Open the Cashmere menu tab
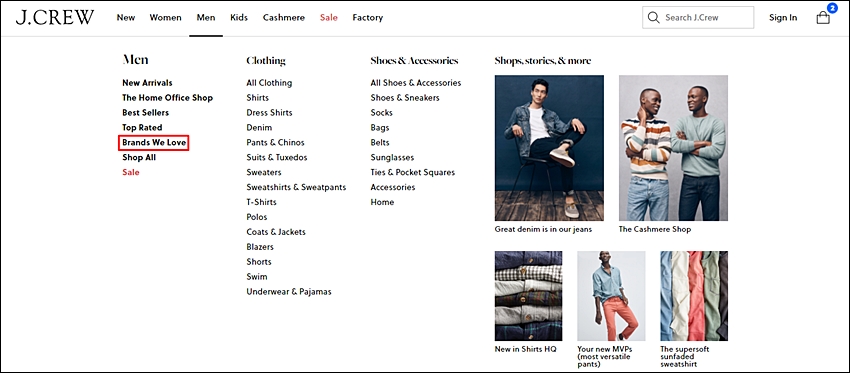 (x=284, y=17)
